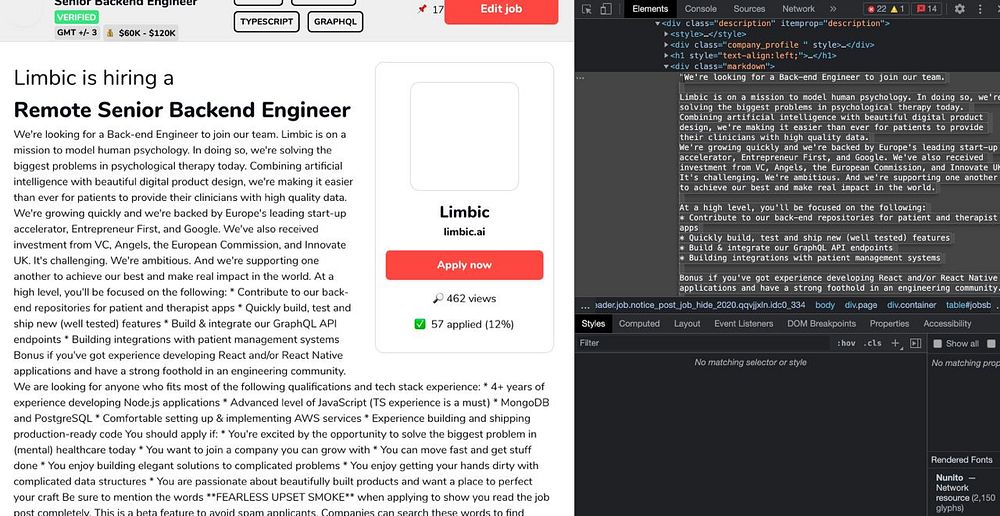
Task: Click the GRAPHQL tag
Action: coord(335,22)
